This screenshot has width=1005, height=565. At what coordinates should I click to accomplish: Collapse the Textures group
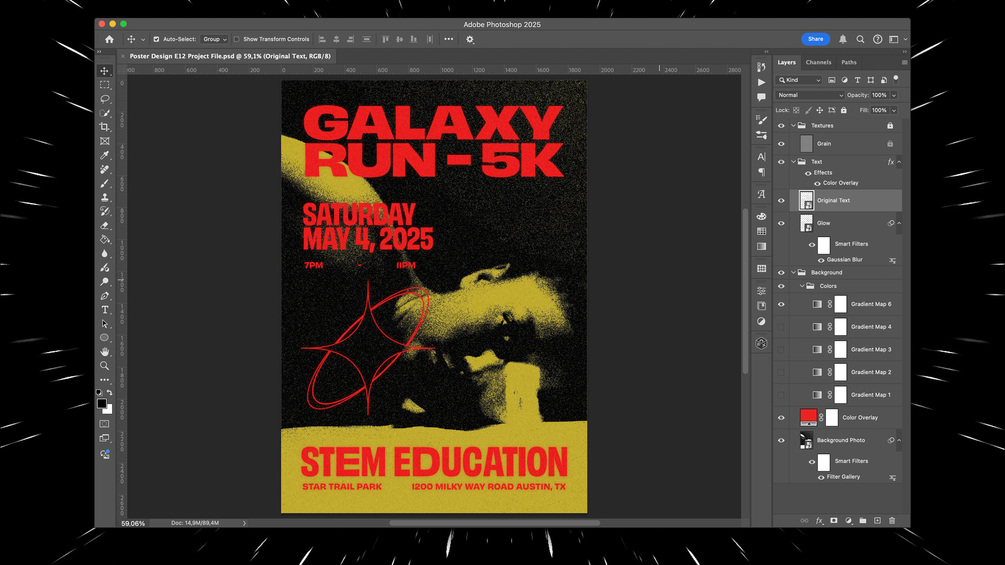tap(793, 126)
